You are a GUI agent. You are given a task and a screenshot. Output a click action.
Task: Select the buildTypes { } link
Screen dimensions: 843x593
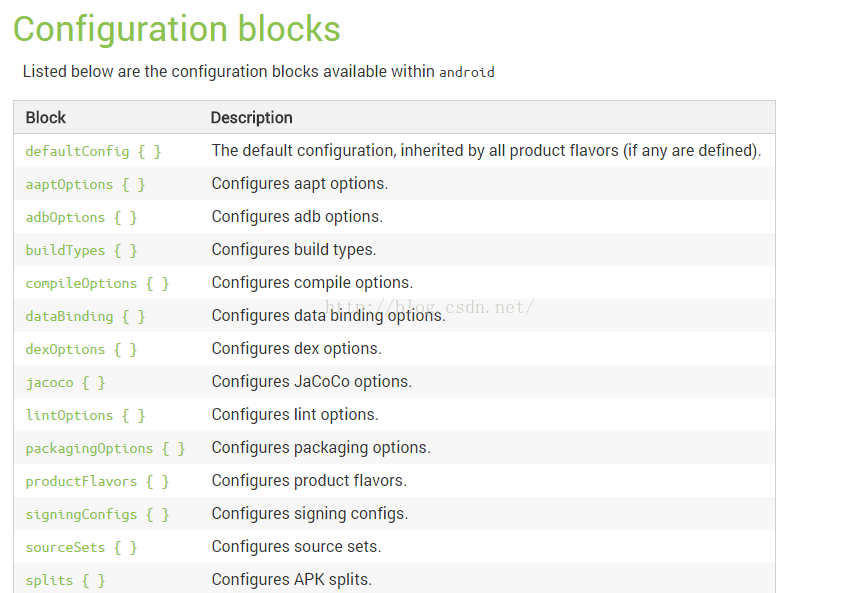tap(81, 250)
